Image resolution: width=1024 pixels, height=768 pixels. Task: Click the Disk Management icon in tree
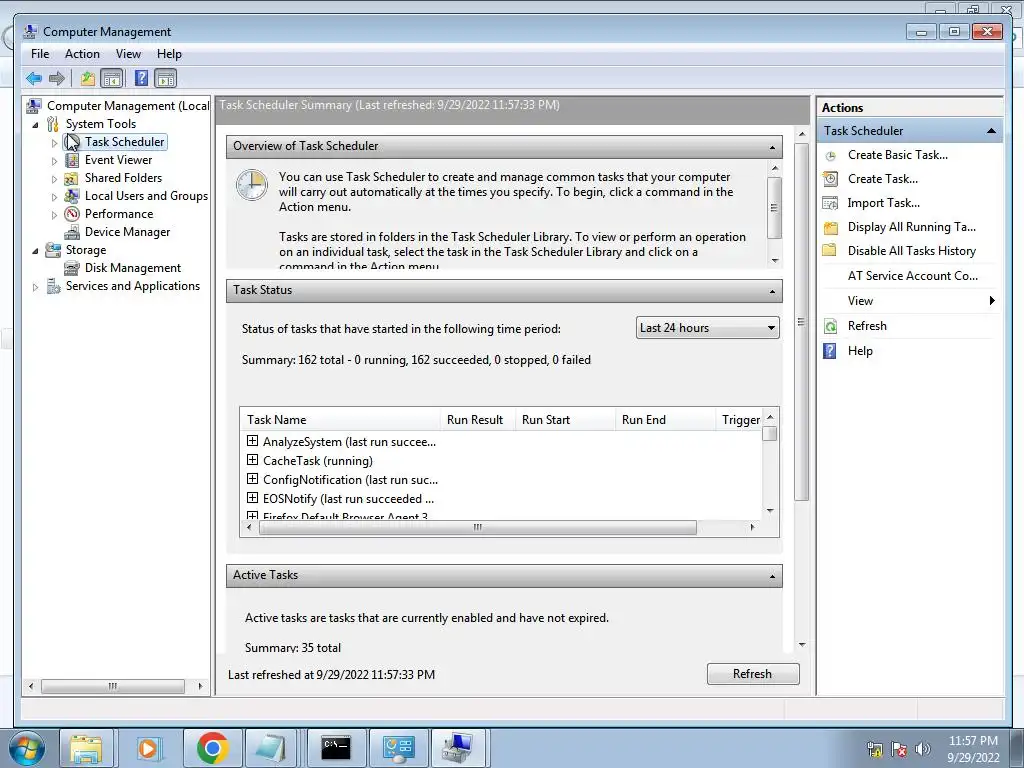(x=72, y=268)
